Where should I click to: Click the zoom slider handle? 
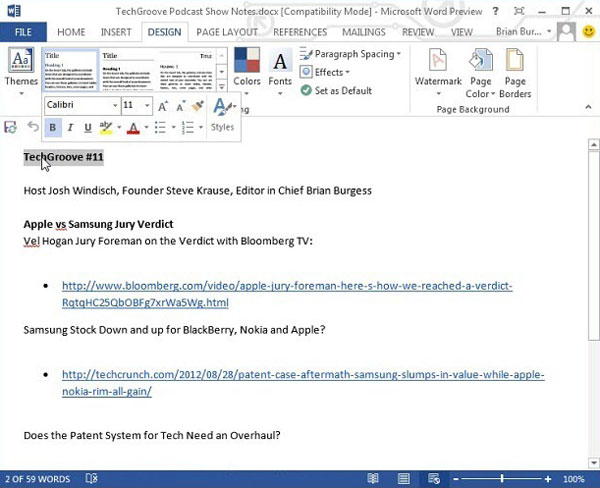point(502,478)
